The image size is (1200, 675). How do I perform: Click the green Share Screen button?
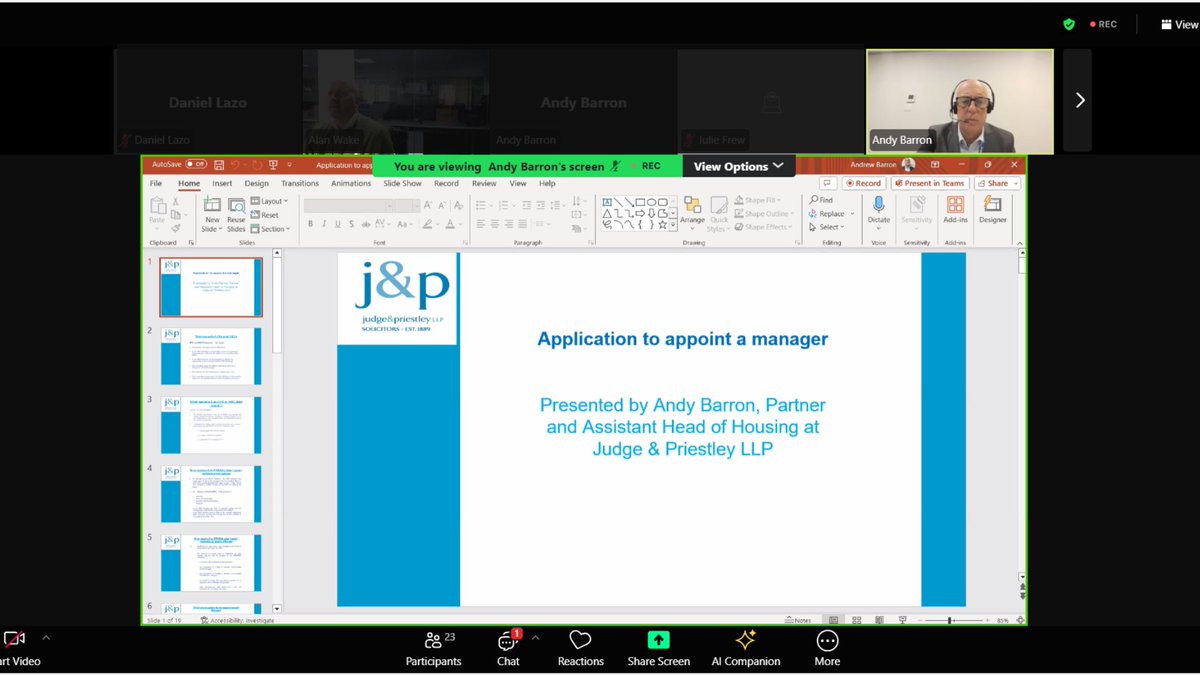658,648
